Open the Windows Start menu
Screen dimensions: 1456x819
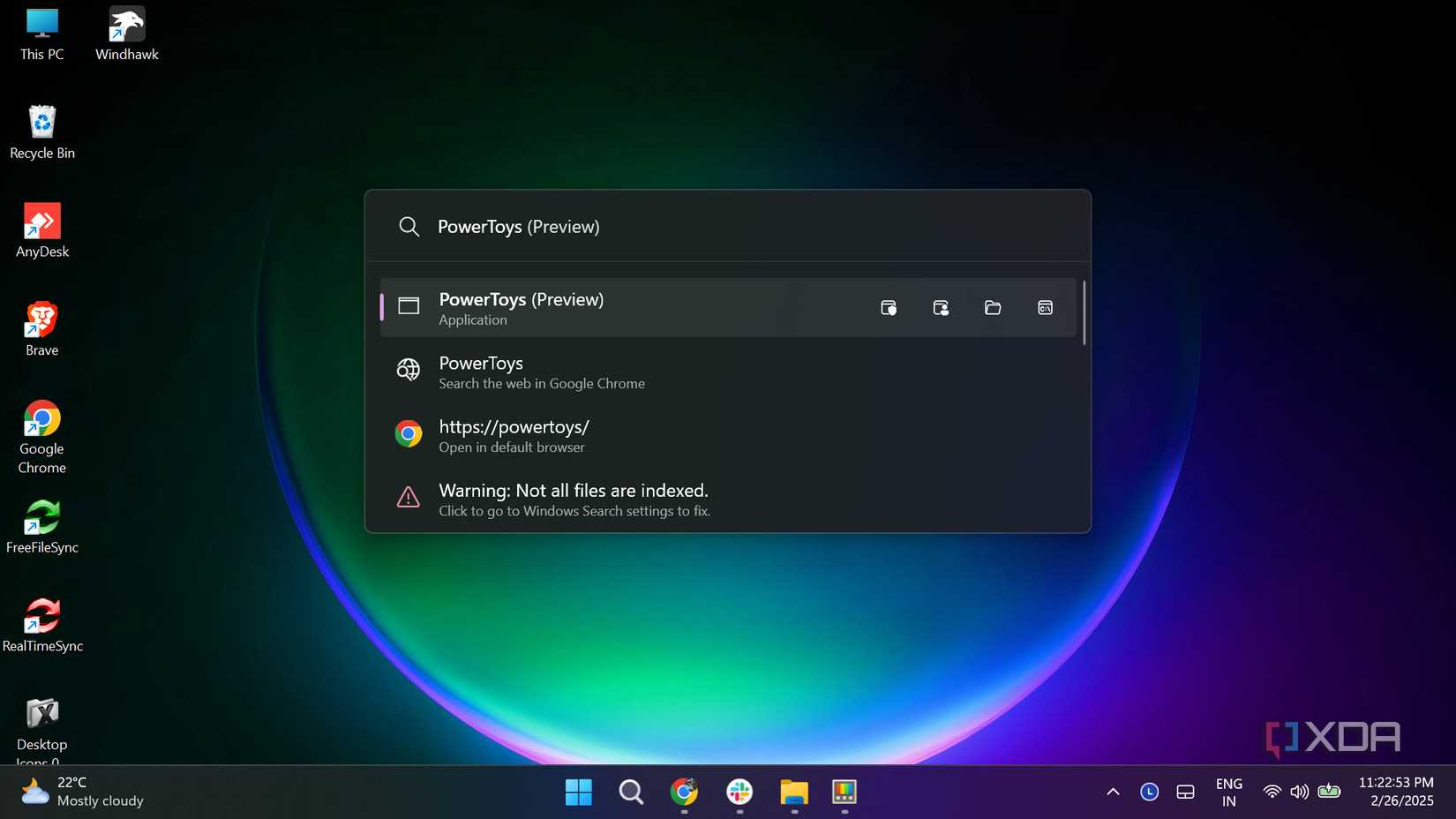pyautogui.click(x=579, y=792)
